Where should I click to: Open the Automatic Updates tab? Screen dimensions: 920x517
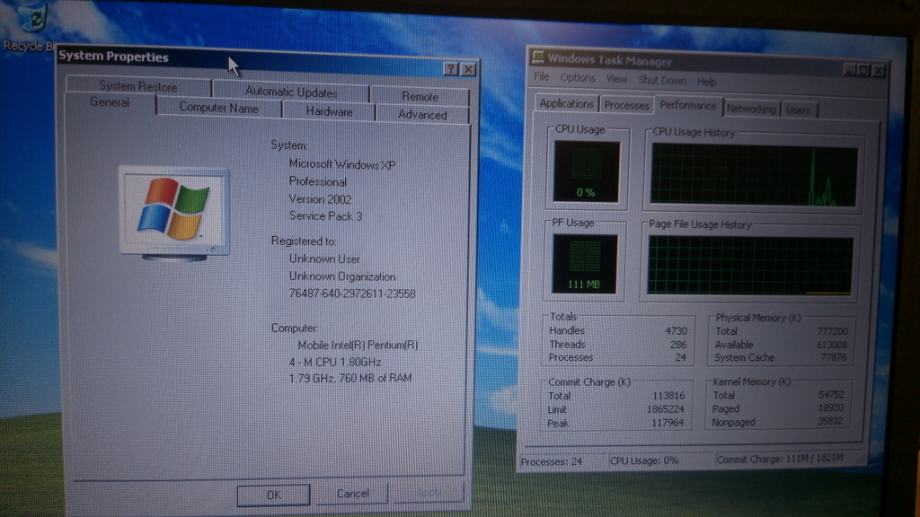pos(291,92)
